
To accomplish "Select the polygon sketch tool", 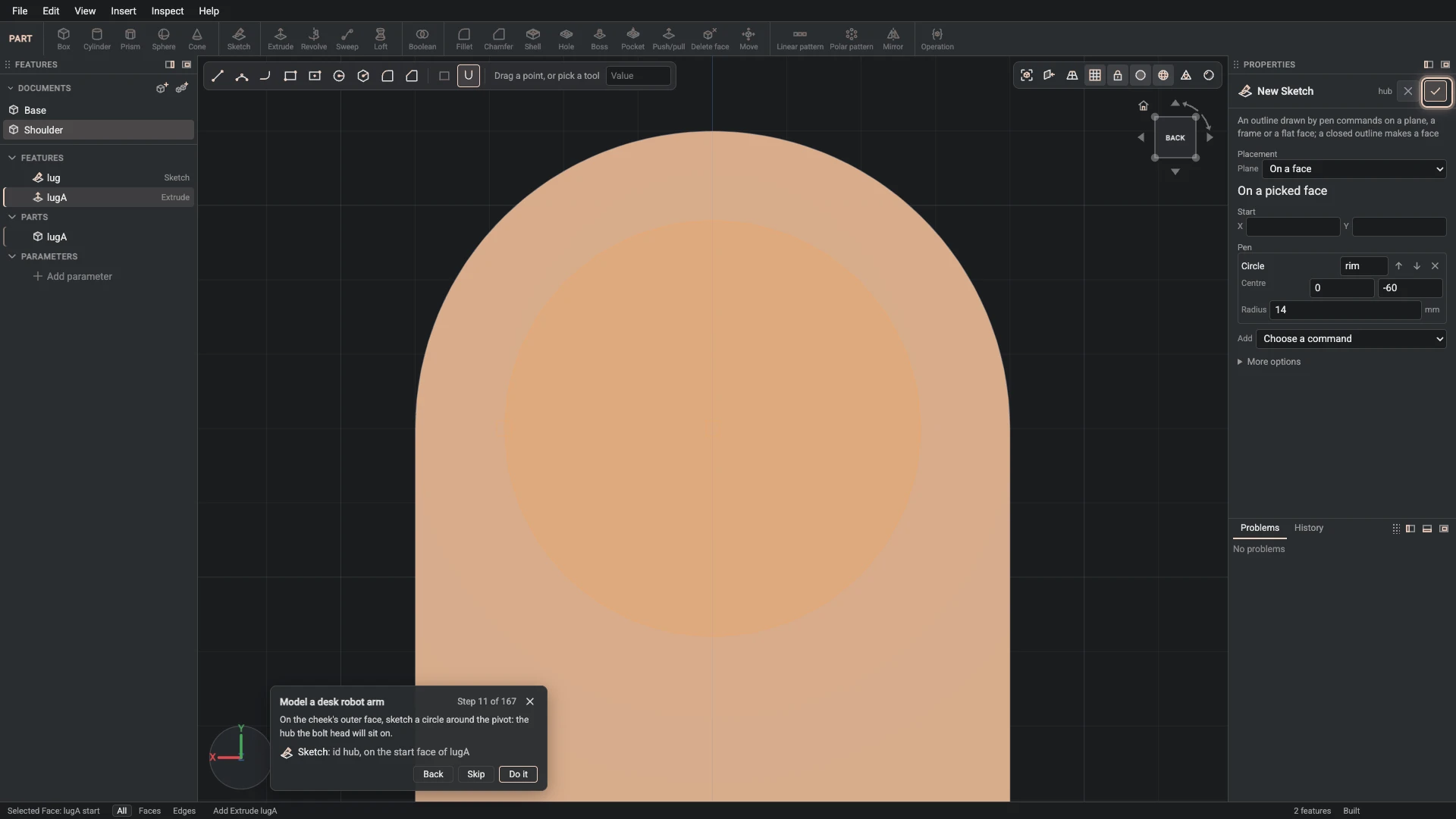I will [363, 76].
